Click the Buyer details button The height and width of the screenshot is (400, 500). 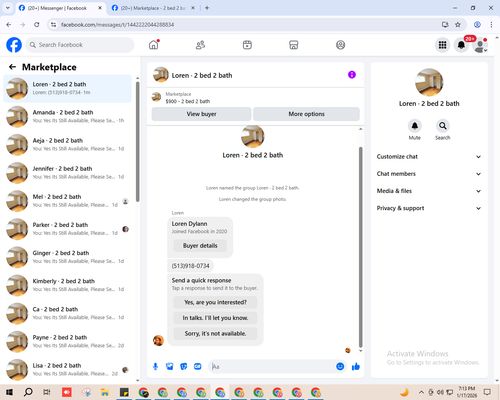pos(200,246)
